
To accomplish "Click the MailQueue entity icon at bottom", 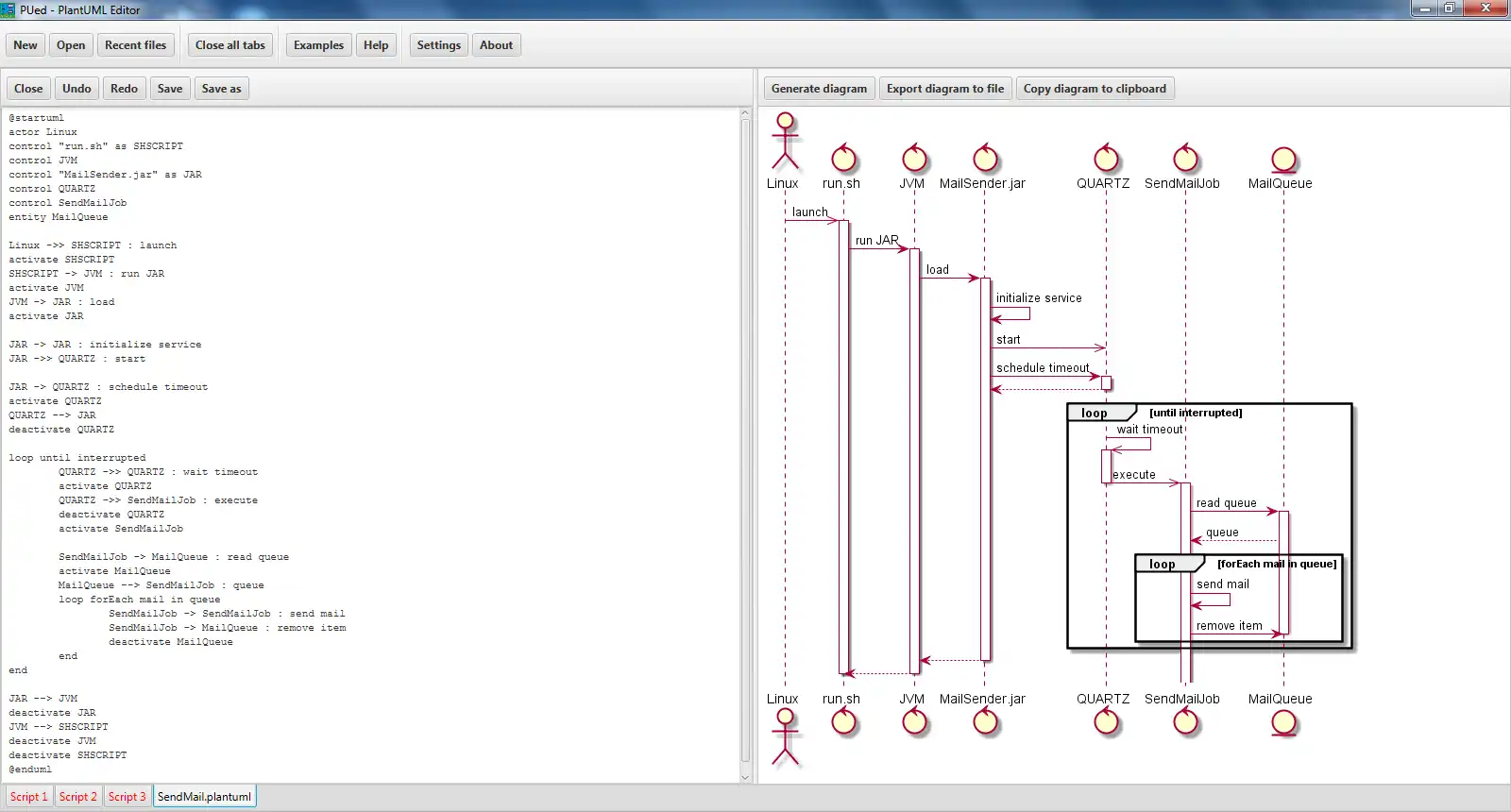I will pos(1283,722).
